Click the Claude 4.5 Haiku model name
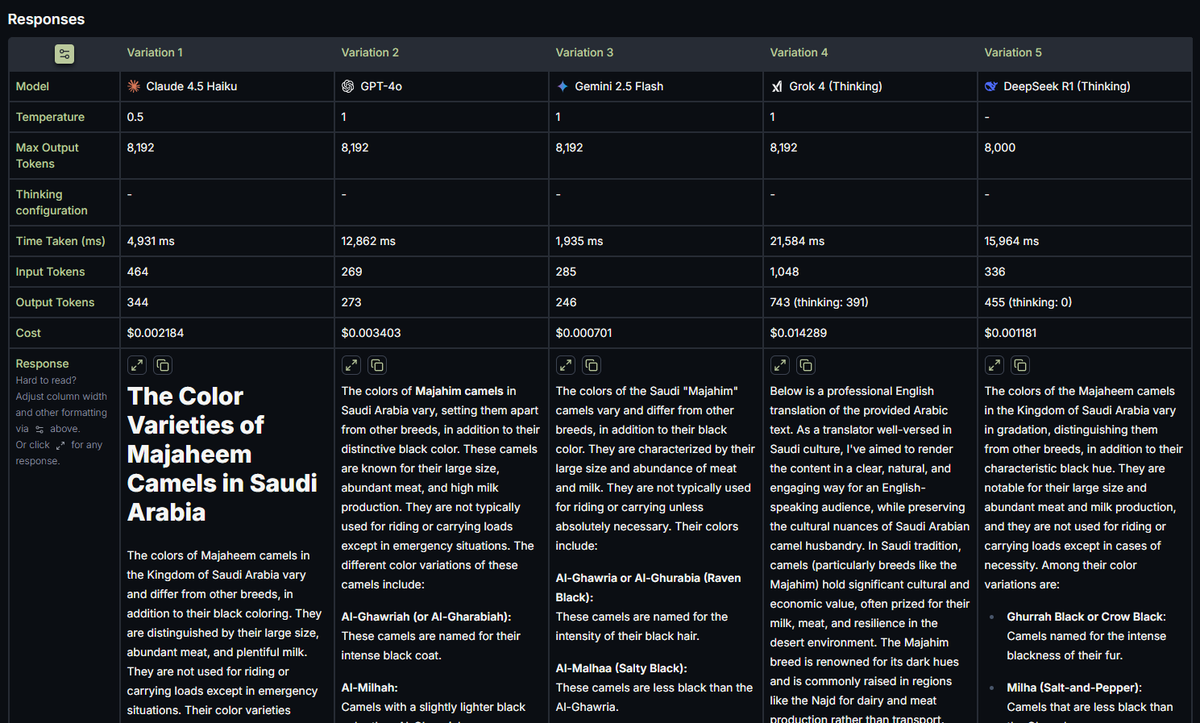 point(192,87)
